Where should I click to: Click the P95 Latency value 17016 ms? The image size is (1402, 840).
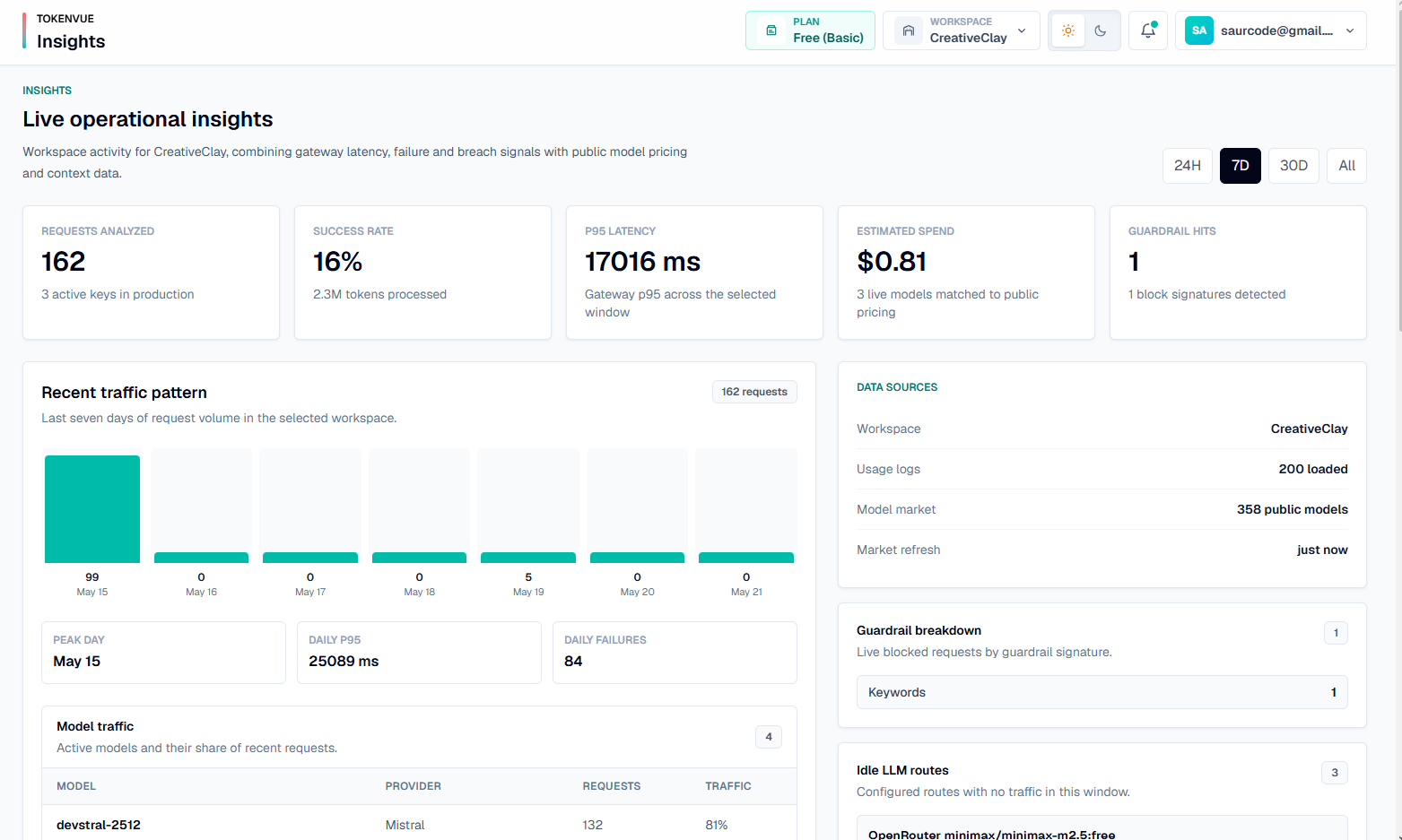(642, 262)
